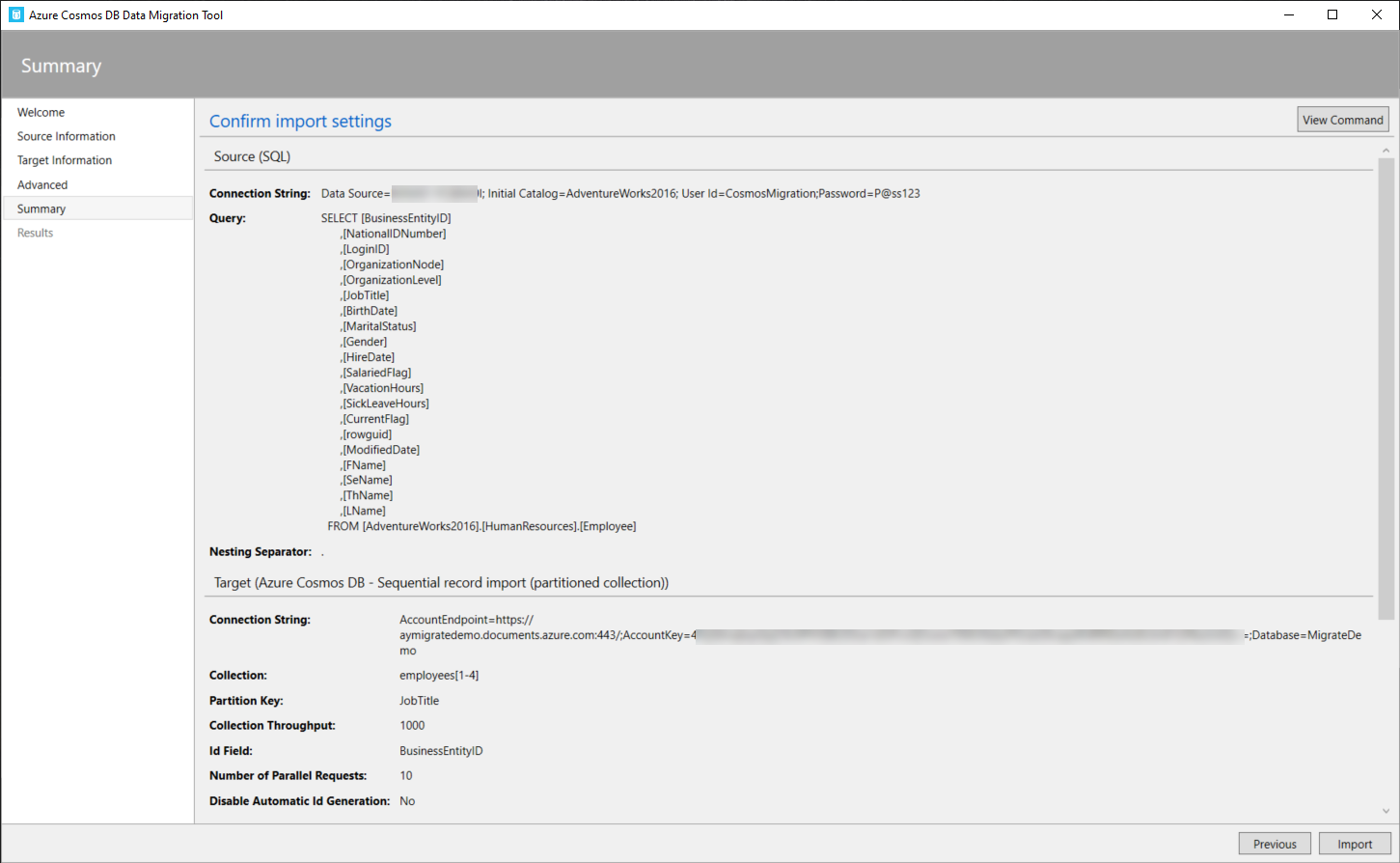Start migration with the Import button
The height and width of the screenshot is (863, 1400).
pos(1355,844)
